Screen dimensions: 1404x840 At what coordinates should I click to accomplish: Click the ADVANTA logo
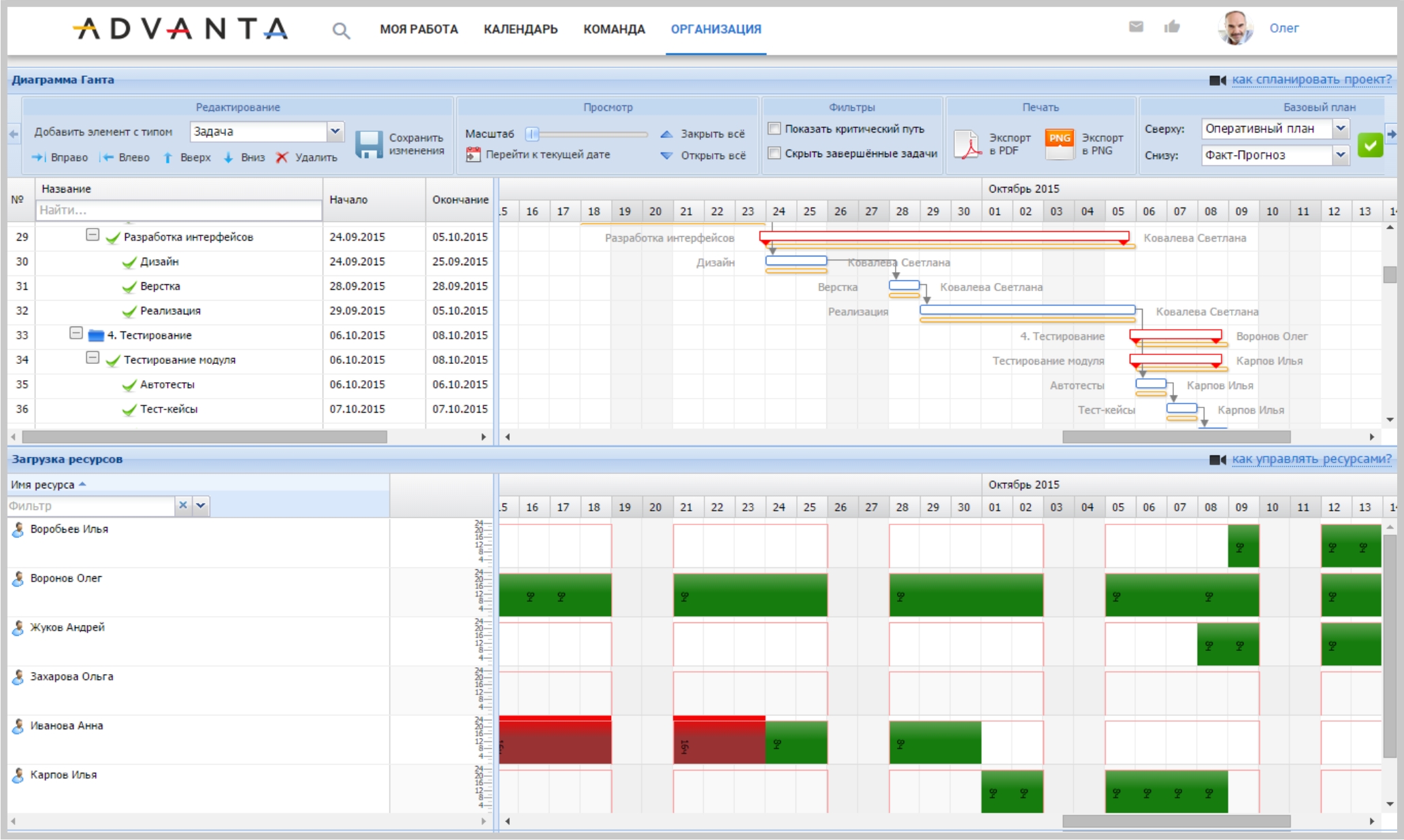[x=181, y=29]
